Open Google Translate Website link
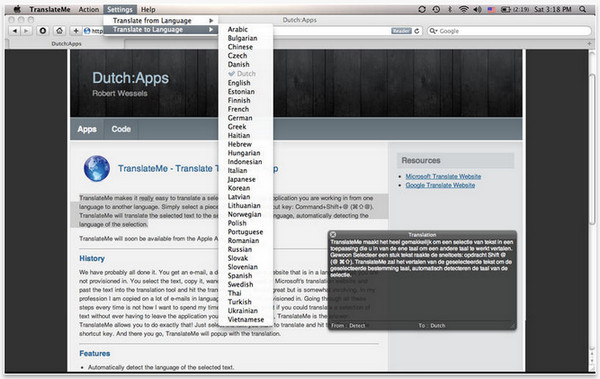Viewport: 600px width, 379px height. tap(440, 185)
